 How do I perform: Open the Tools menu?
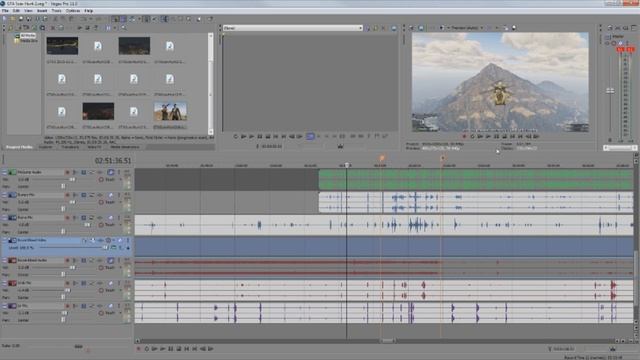coord(56,11)
